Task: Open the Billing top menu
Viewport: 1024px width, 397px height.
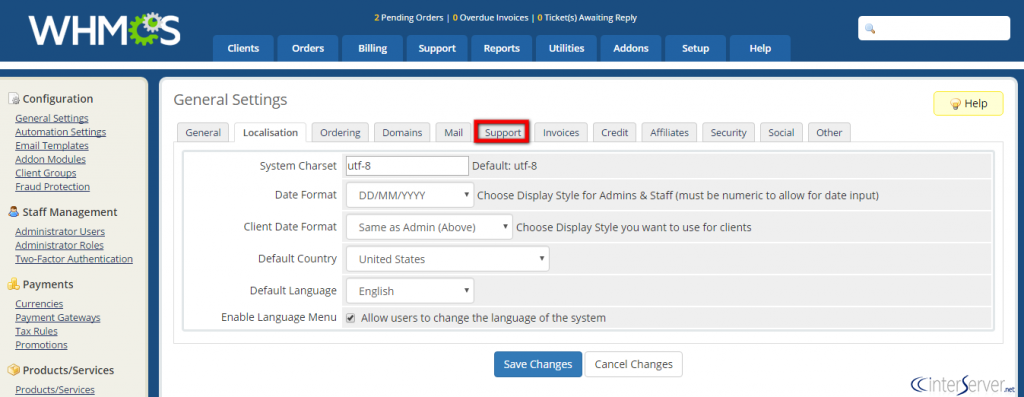Action: point(372,48)
